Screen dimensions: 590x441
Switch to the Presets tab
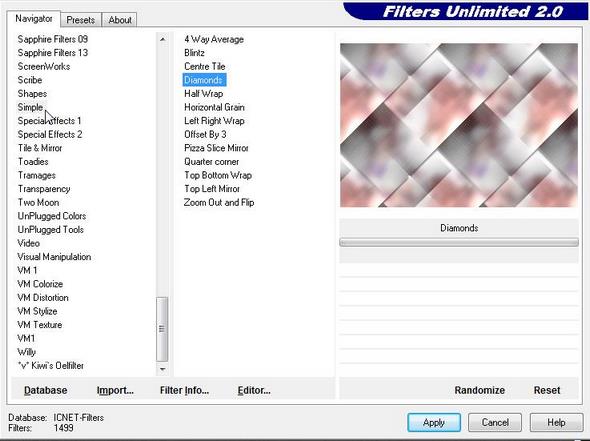click(x=81, y=20)
